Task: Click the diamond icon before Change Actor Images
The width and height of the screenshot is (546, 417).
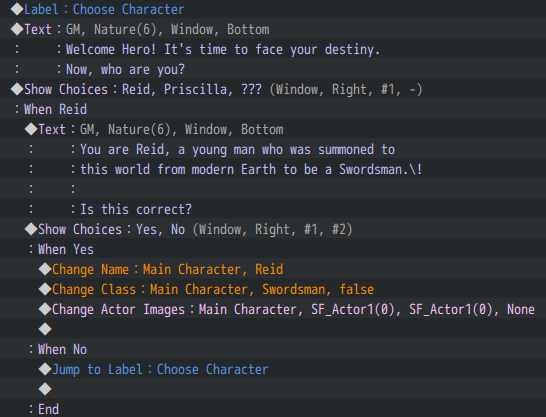Action: (x=45, y=309)
